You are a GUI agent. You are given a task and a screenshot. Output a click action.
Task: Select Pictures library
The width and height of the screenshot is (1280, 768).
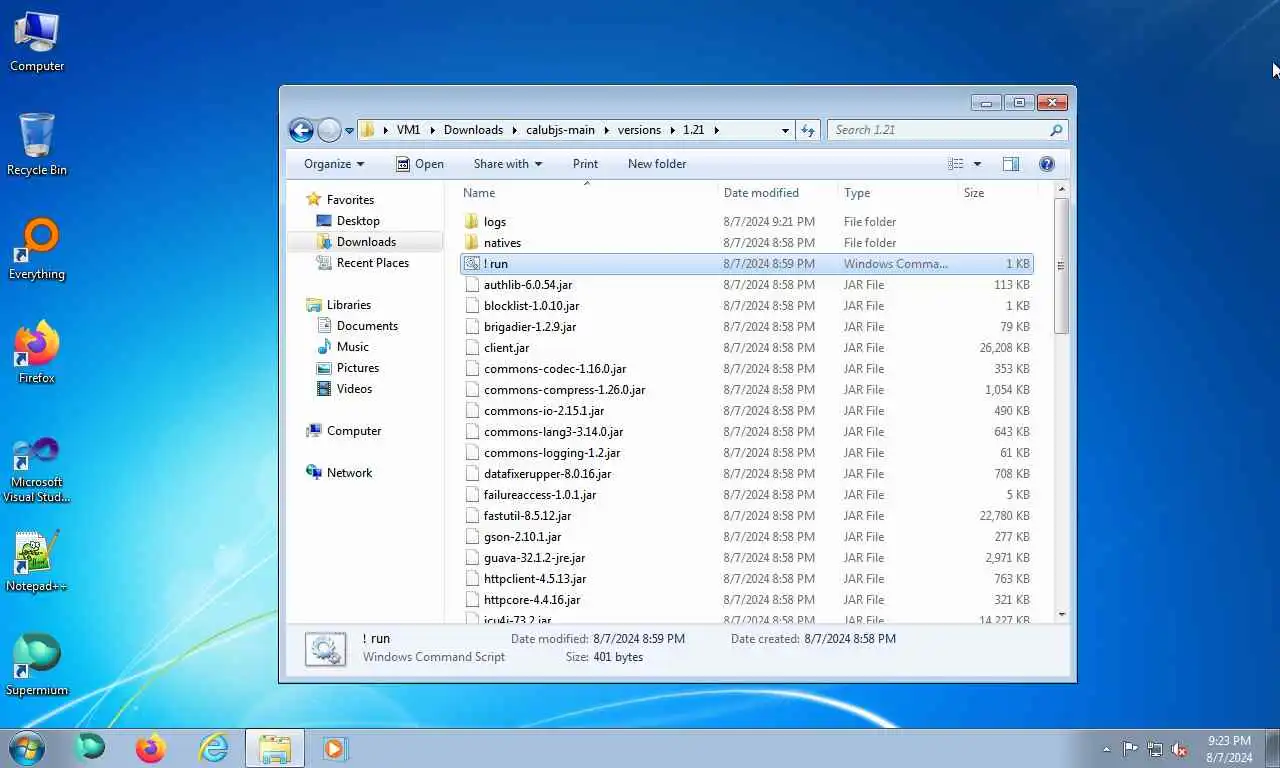pos(357,368)
